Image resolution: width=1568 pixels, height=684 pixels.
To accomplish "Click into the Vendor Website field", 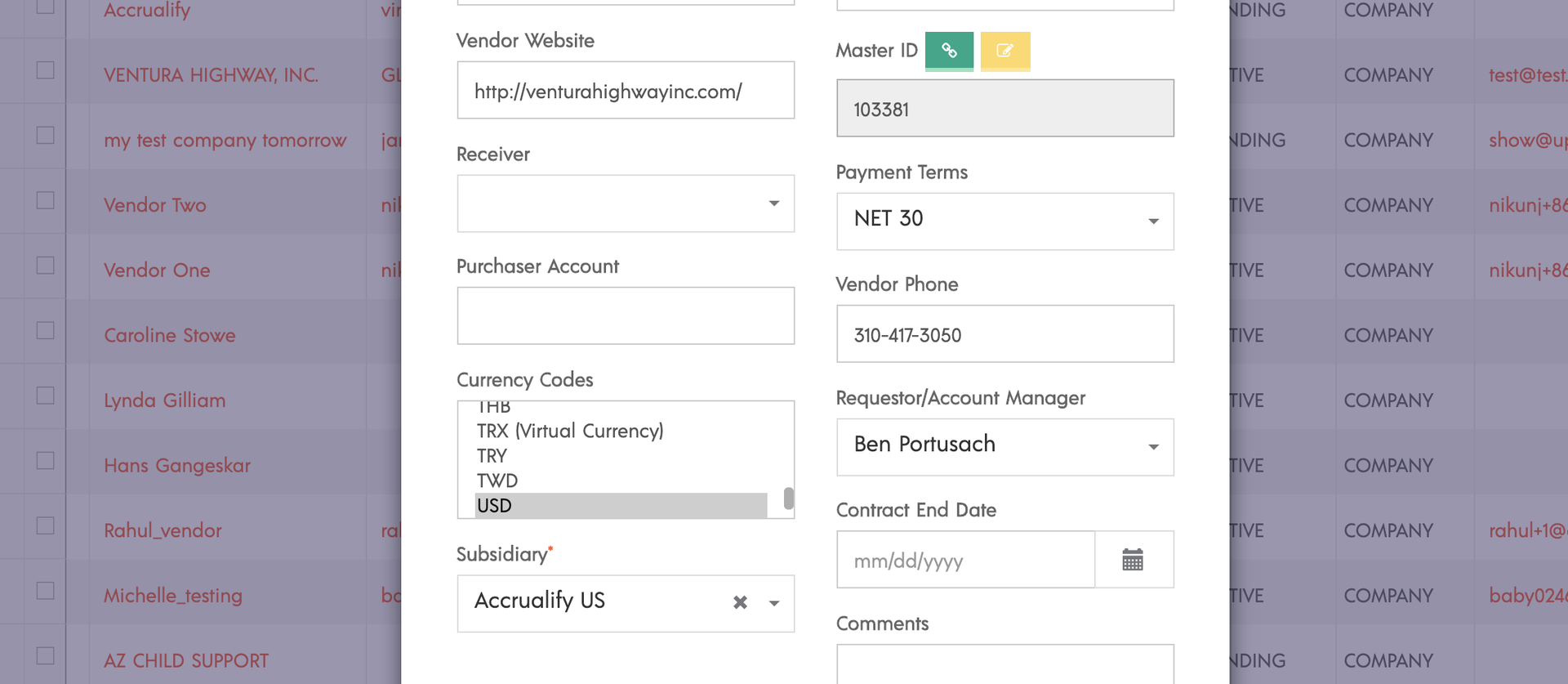I will (x=626, y=90).
